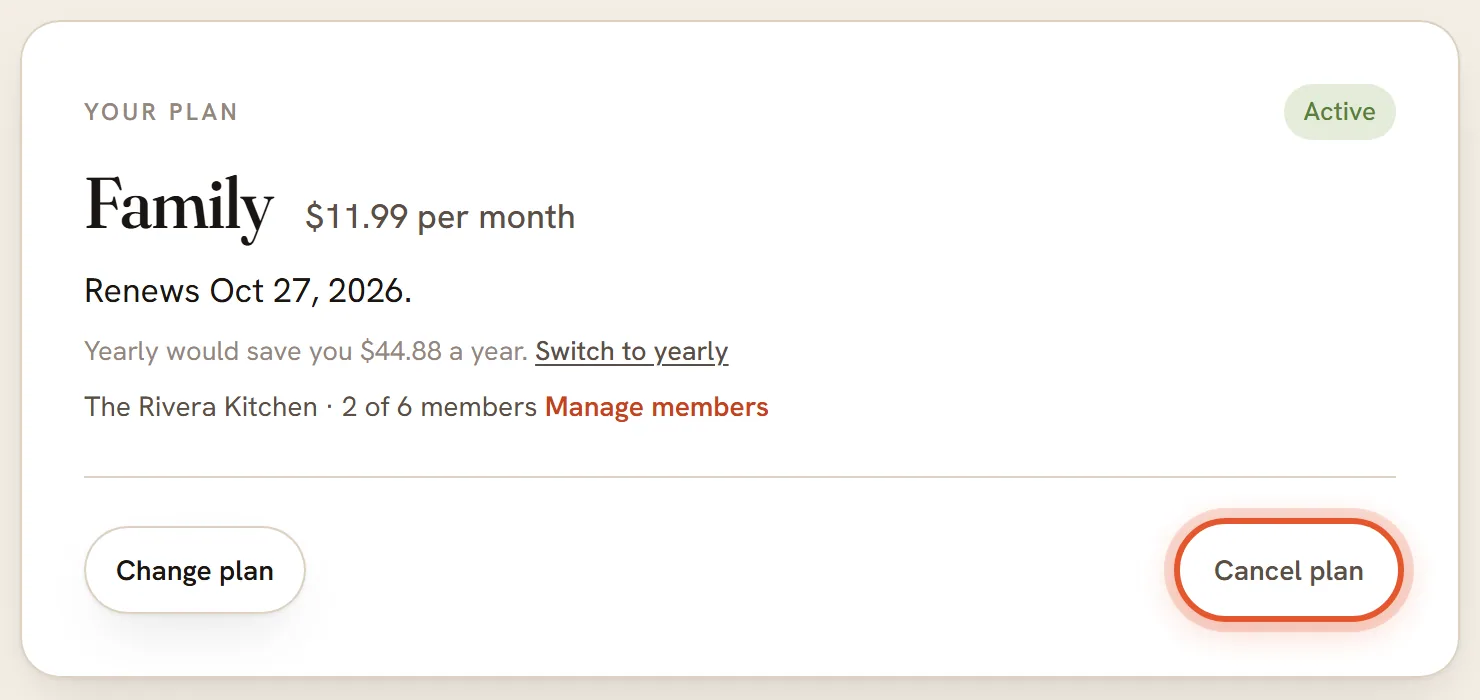The image size is (1480, 700).
Task: Open the Manage members link
Action: click(x=657, y=407)
